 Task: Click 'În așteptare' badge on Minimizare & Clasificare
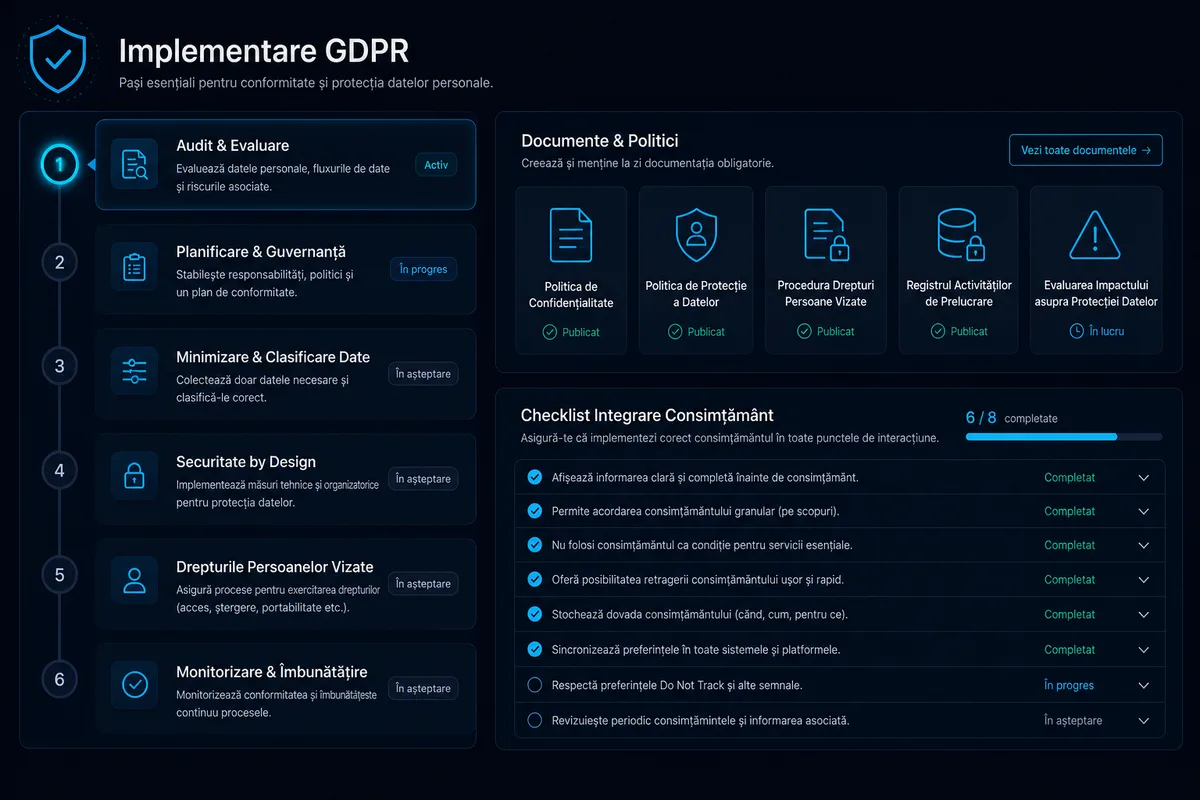coord(423,374)
